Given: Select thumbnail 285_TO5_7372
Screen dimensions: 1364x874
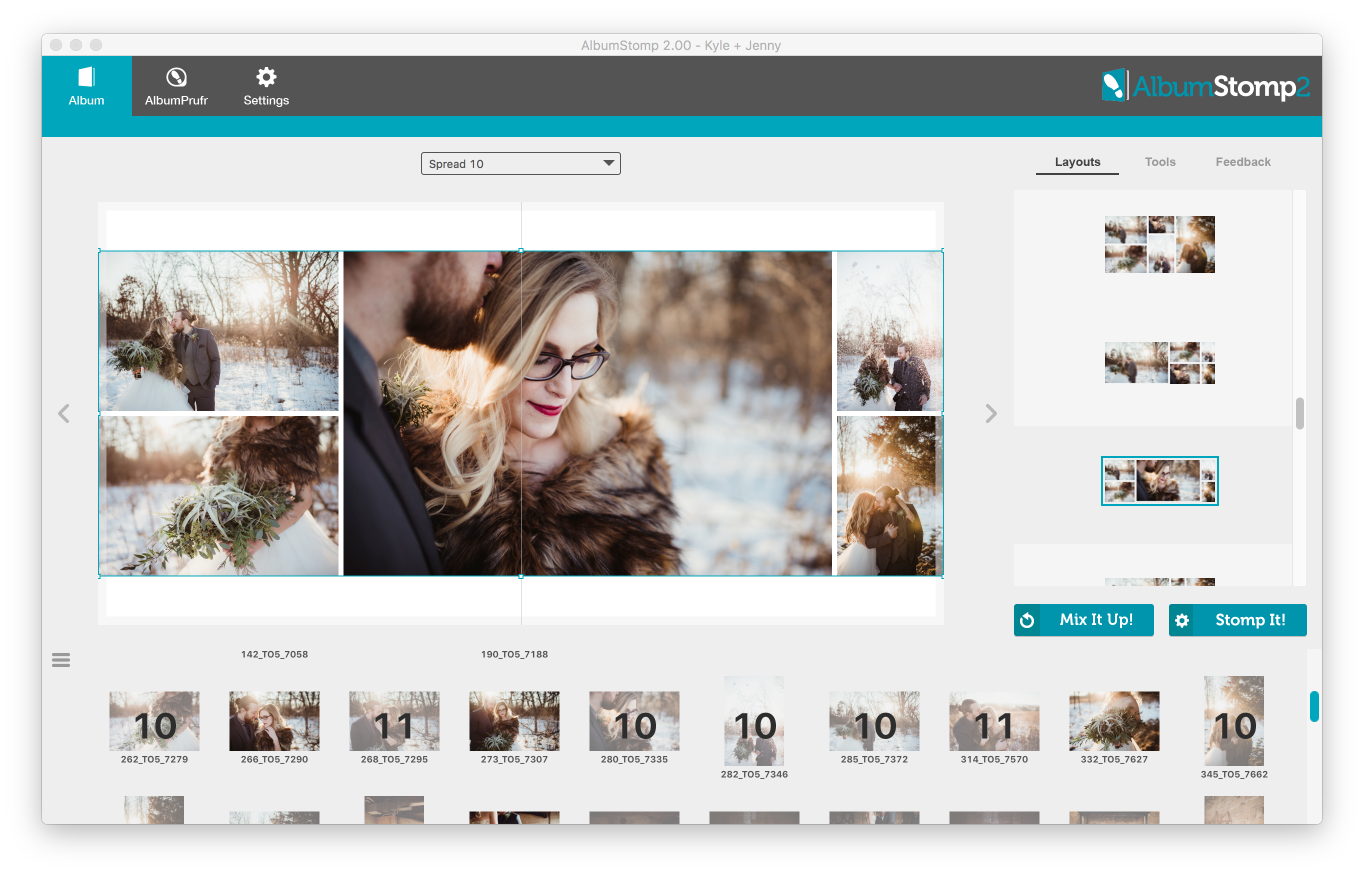Looking at the screenshot, I should point(874,721).
